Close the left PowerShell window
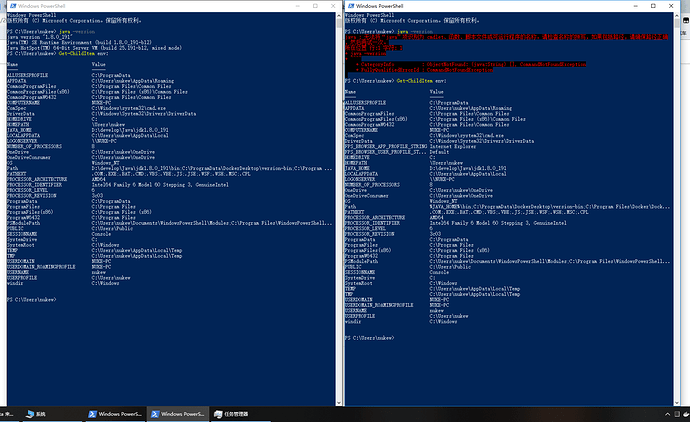The height and width of the screenshot is (422, 690). pos(333,6)
